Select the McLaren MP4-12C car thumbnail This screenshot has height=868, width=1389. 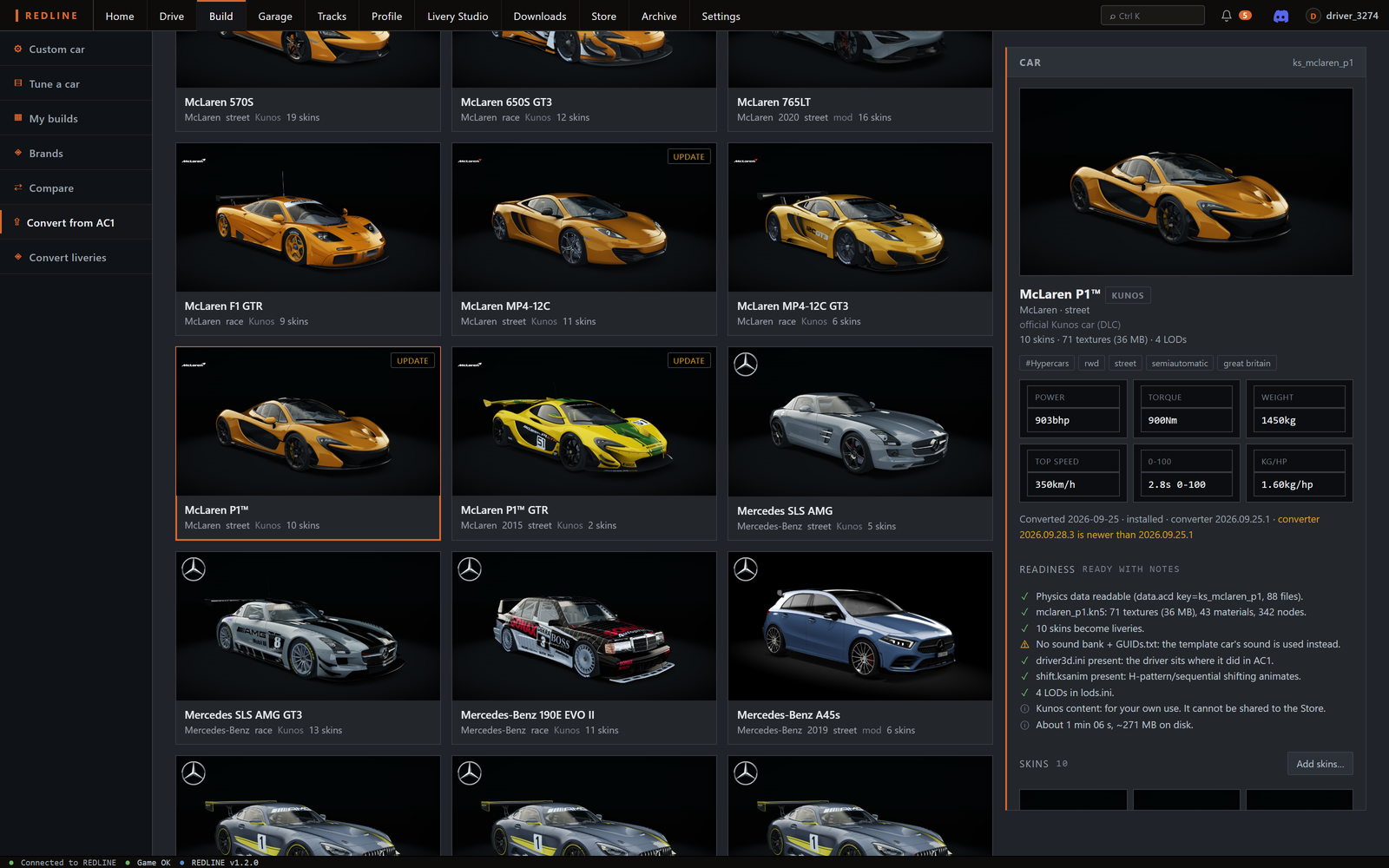584,218
